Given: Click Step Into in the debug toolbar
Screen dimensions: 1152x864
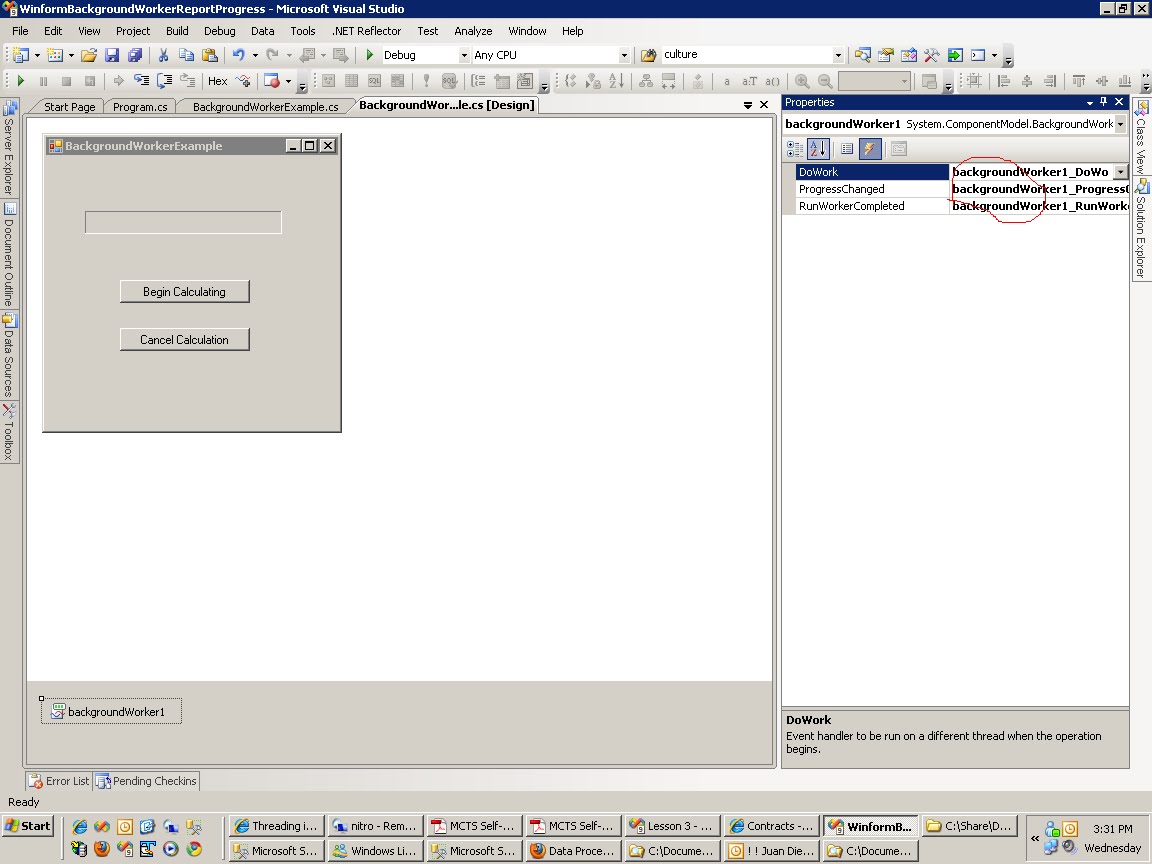Looking at the screenshot, I should pos(141,81).
